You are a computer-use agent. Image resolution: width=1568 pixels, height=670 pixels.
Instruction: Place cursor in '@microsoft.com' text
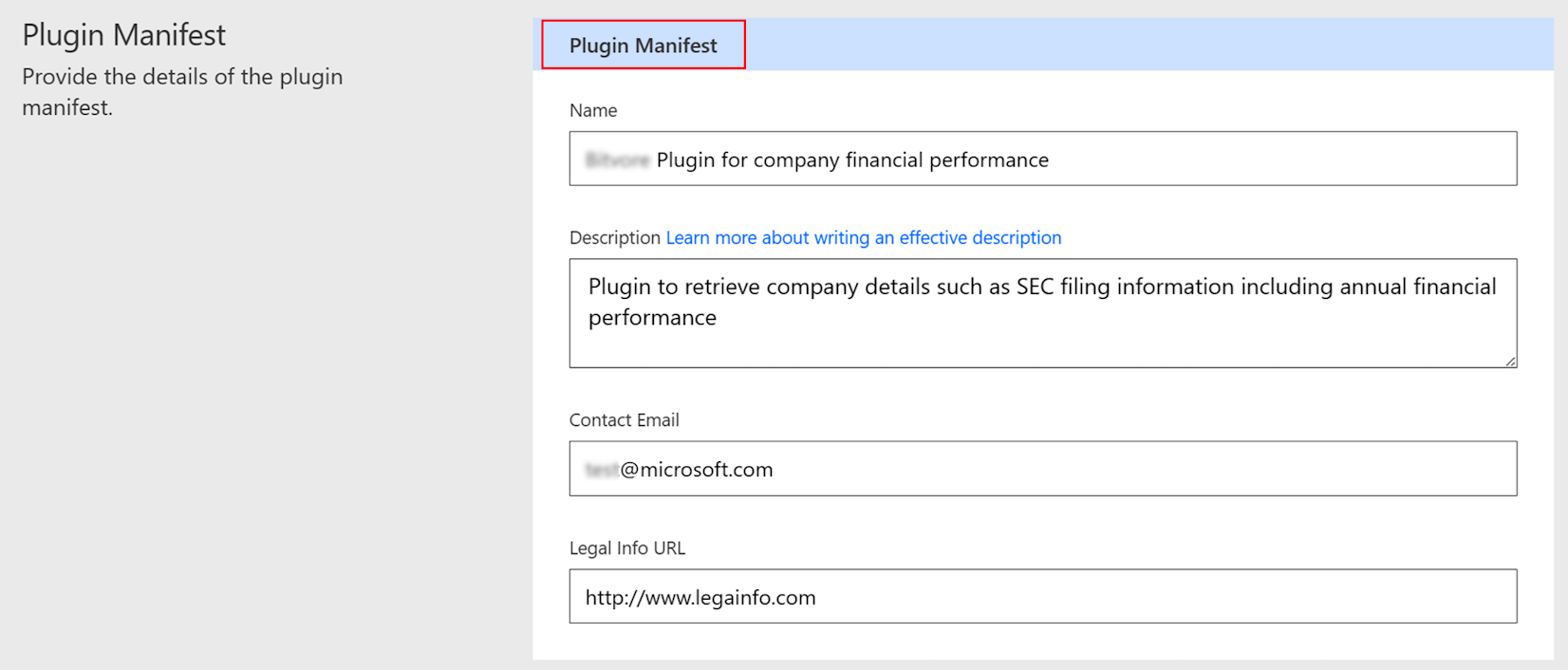(x=697, y=469)
